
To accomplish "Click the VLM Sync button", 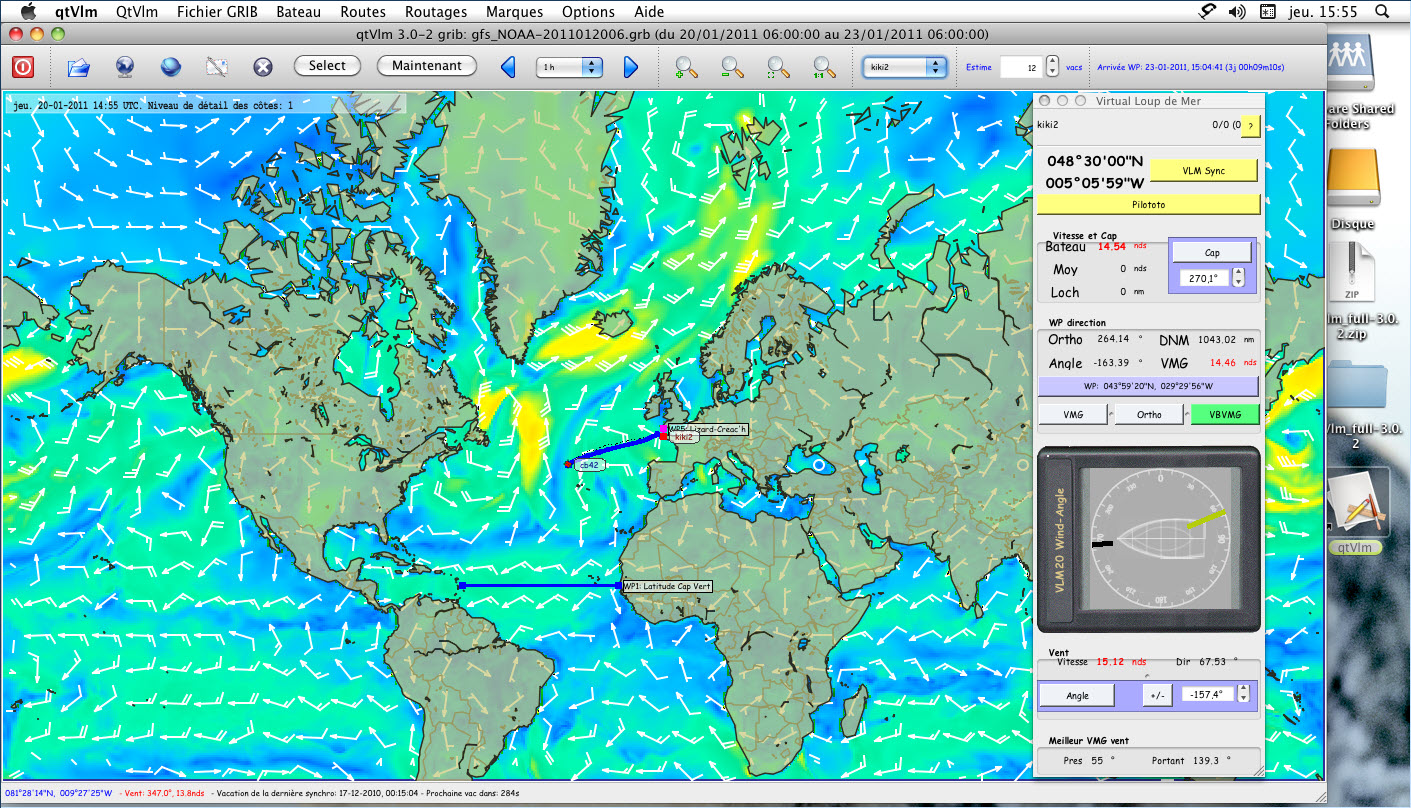I will click(x=1203, y=171).
